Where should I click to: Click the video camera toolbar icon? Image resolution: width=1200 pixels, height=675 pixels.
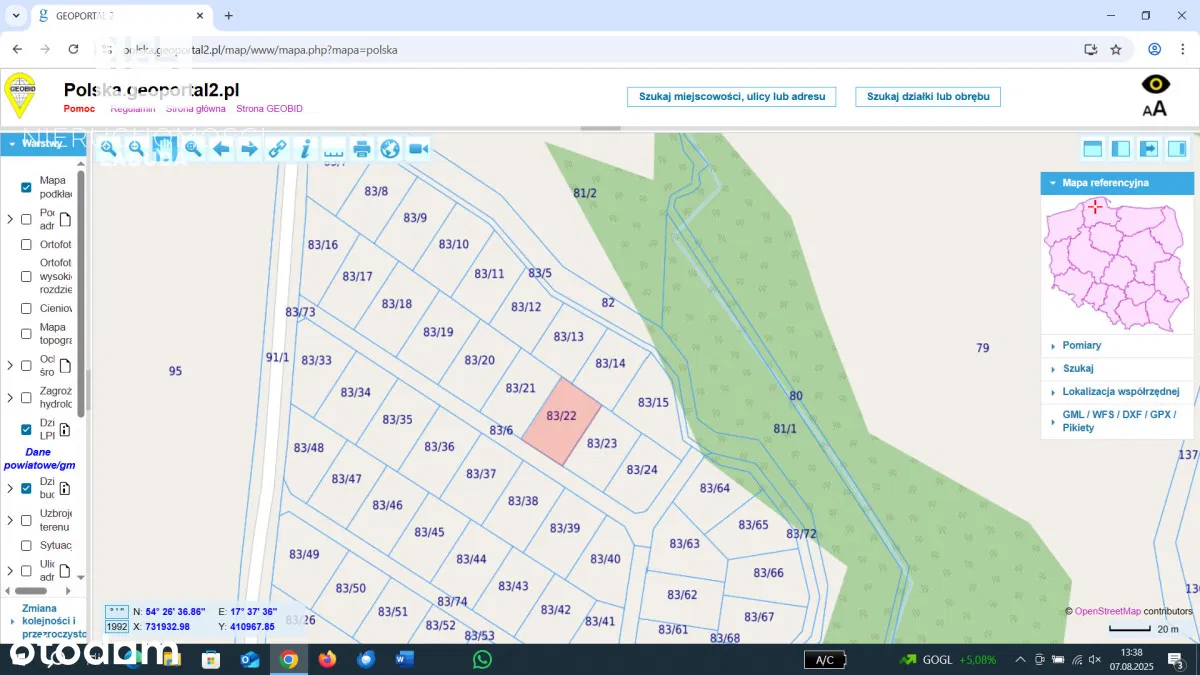click(418, 149)
